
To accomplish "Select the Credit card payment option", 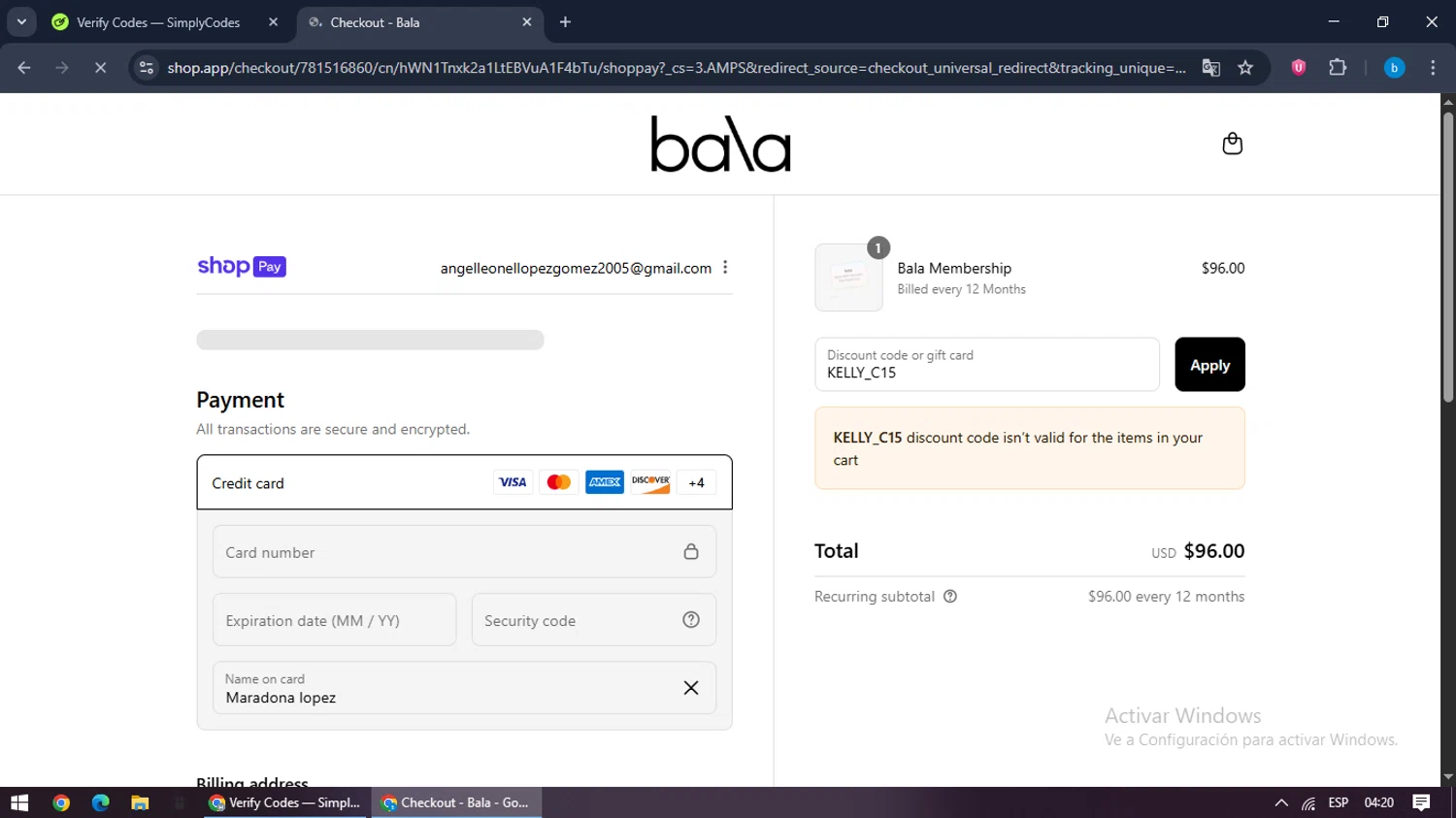I will 464,482.
